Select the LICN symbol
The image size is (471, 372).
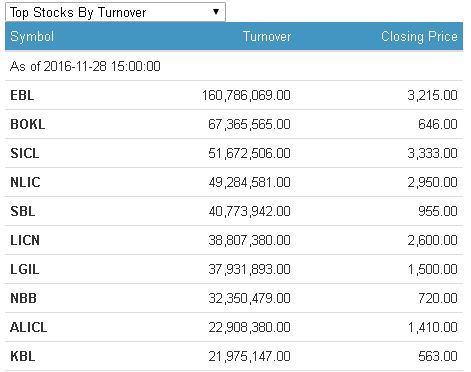tap(25, 240)
